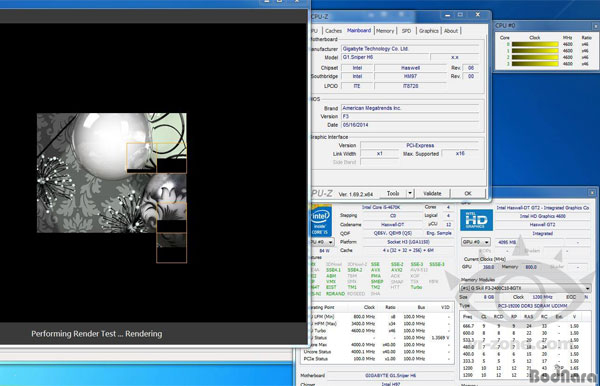Screen dimensions: 600x386
Task: Maximize the CPU-Z window
Action: point(460,15)
